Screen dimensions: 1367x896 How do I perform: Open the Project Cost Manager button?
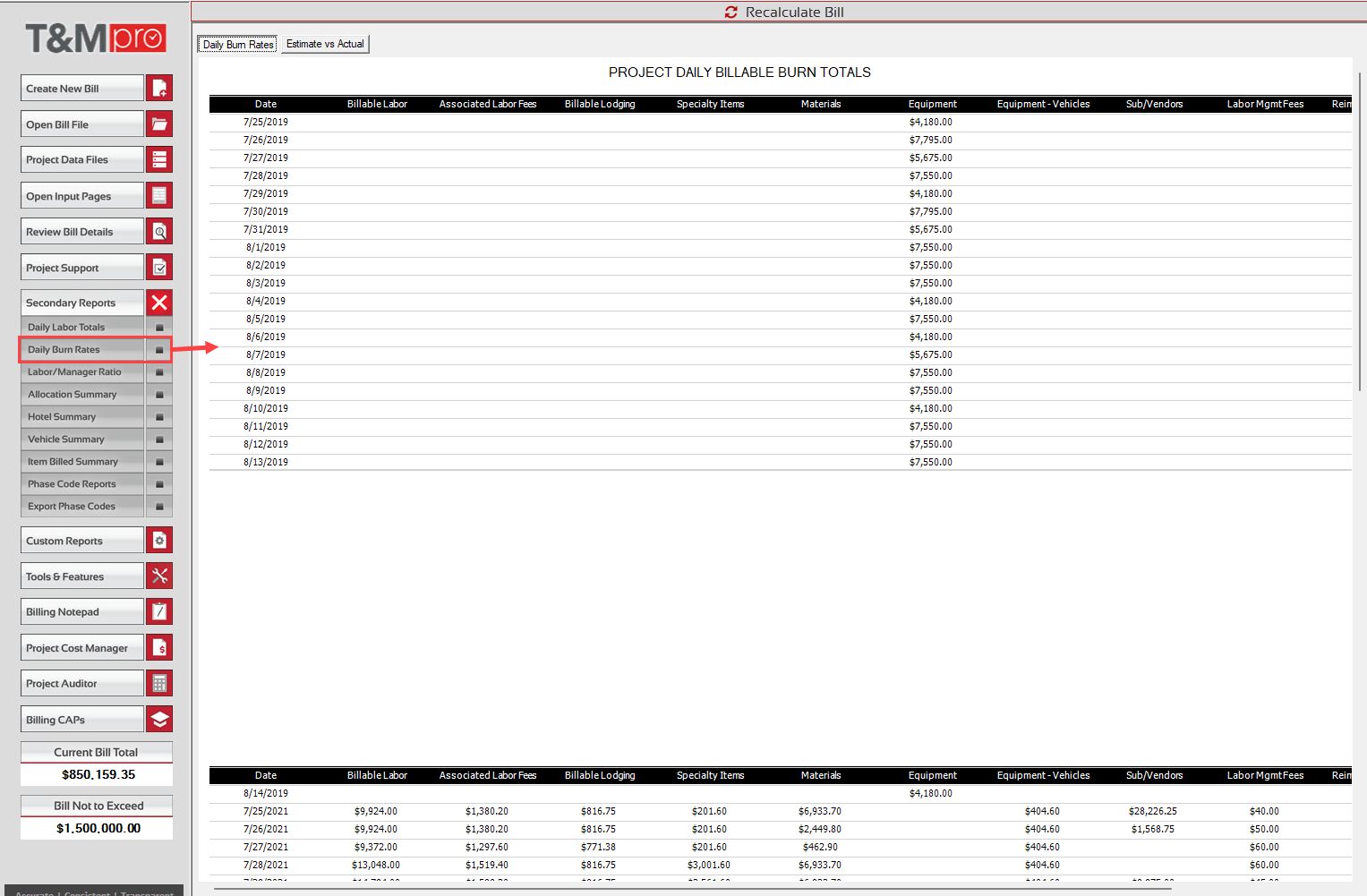(82, 648)
